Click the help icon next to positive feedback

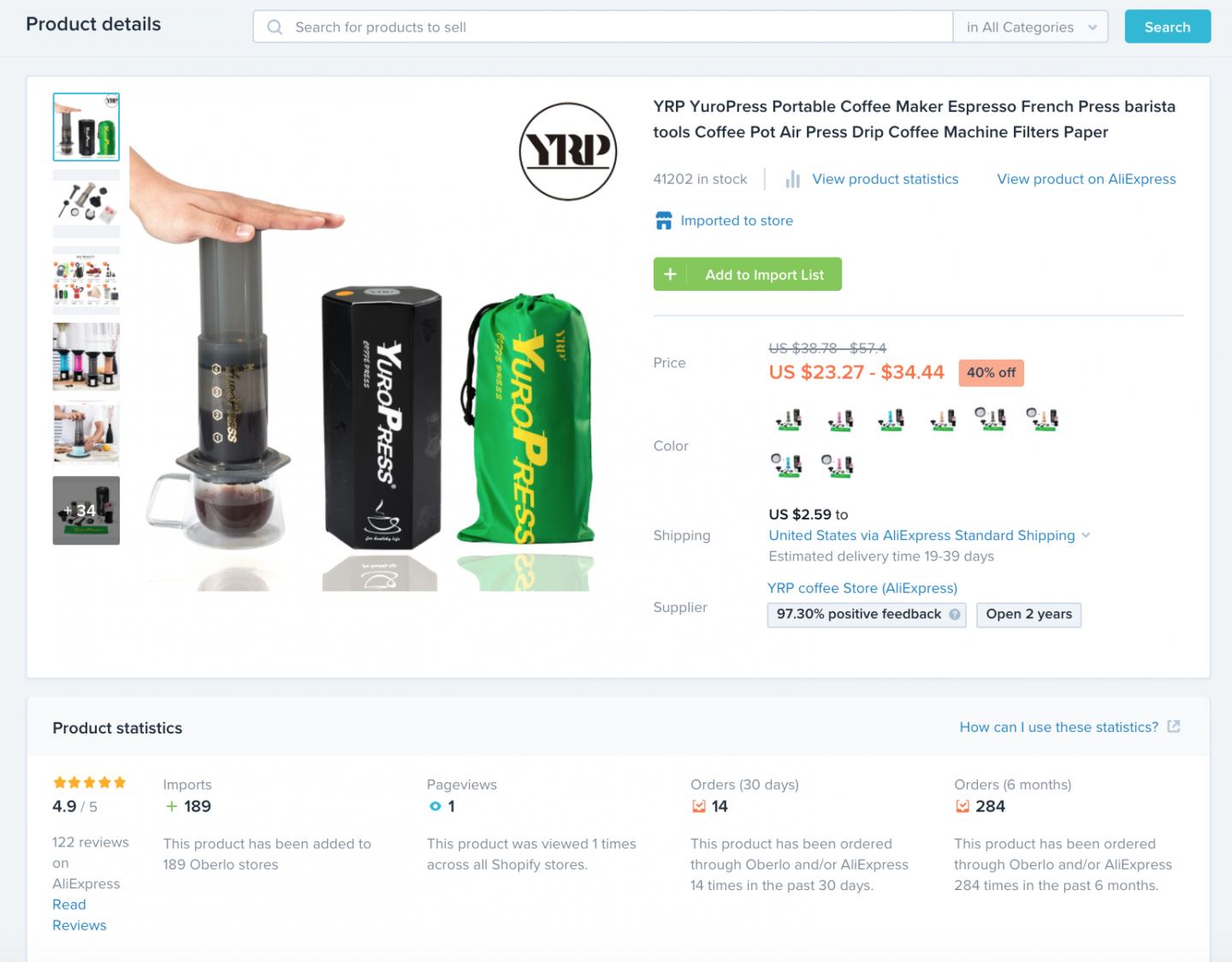(x=955, y=615)
